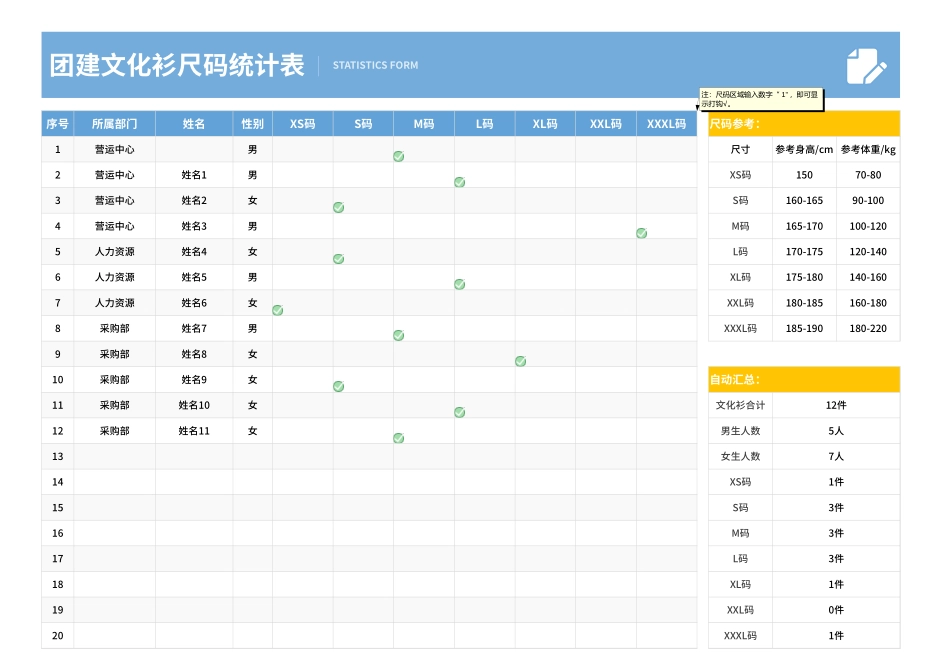
Task: Click 姓名1's L码 checkmark
Action: click(x=459, y=182)
